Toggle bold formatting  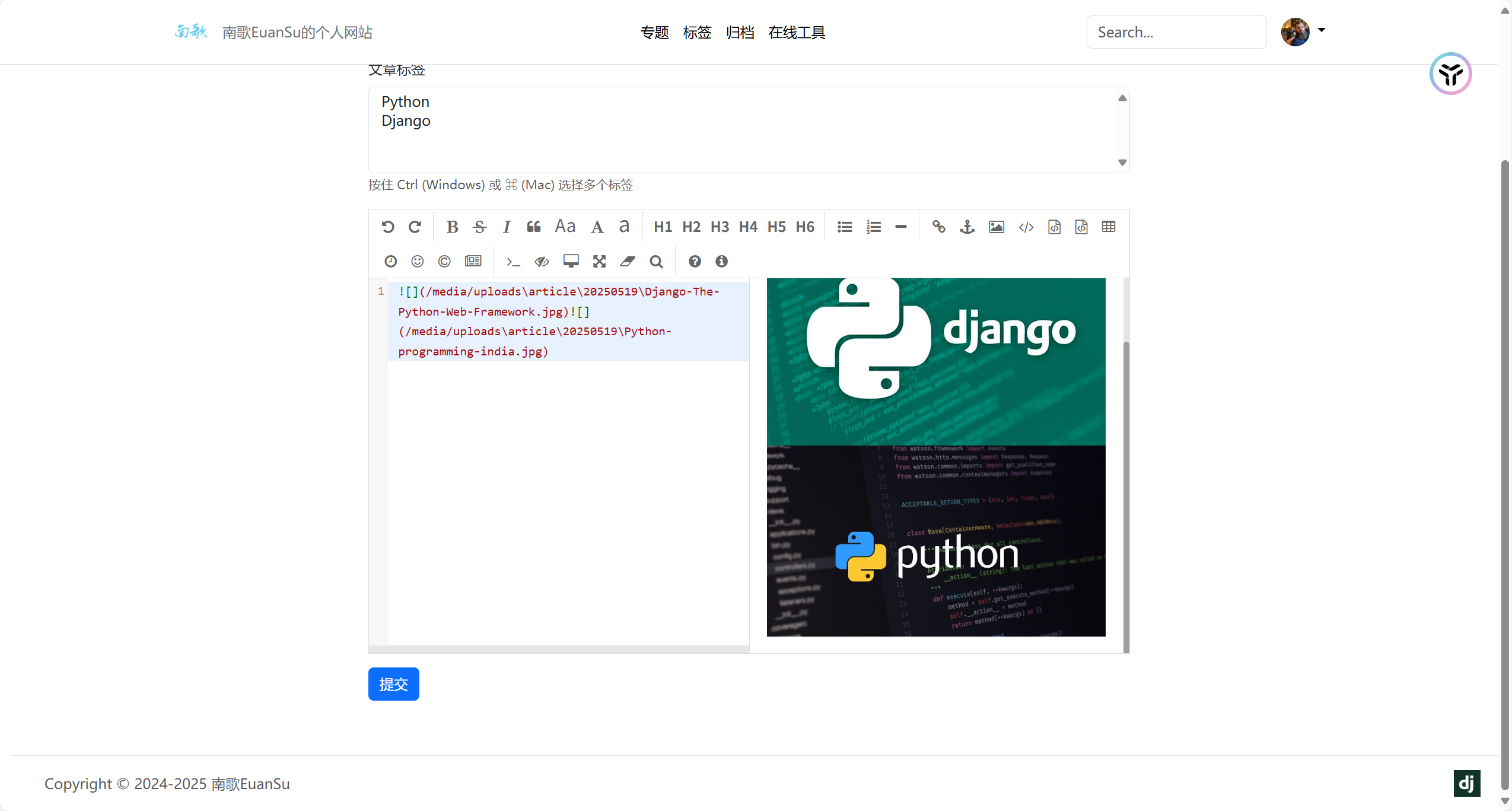coord(452,227)
